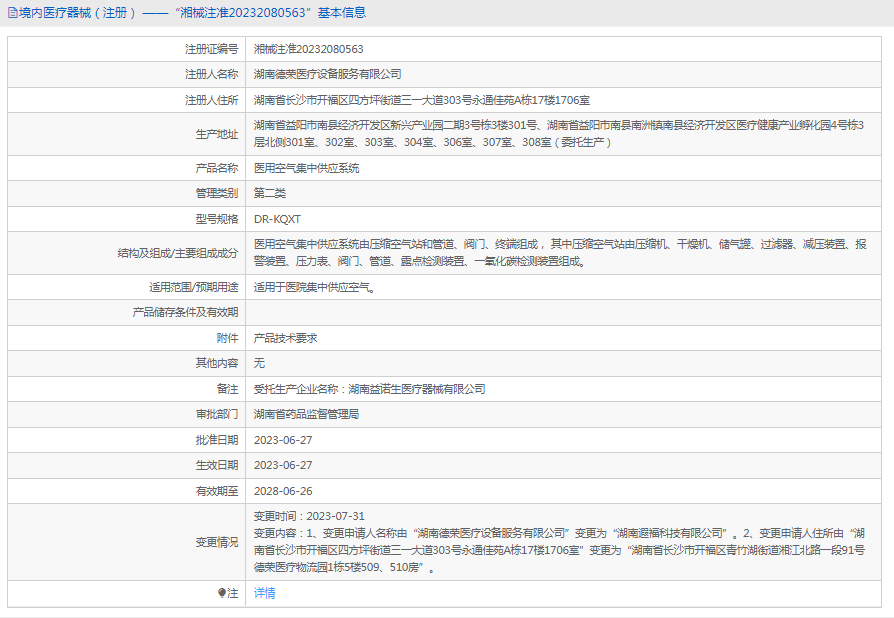The width and height of the screenshot is (894, 618).
Task: Click management category value 第二类
Action: point(270,193)
